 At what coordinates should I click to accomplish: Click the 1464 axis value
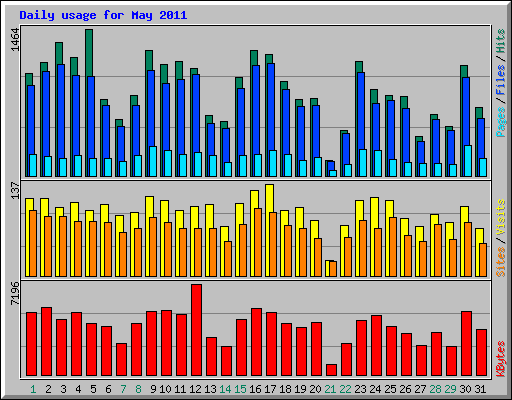pyautogui.click(x=16, y=40)
